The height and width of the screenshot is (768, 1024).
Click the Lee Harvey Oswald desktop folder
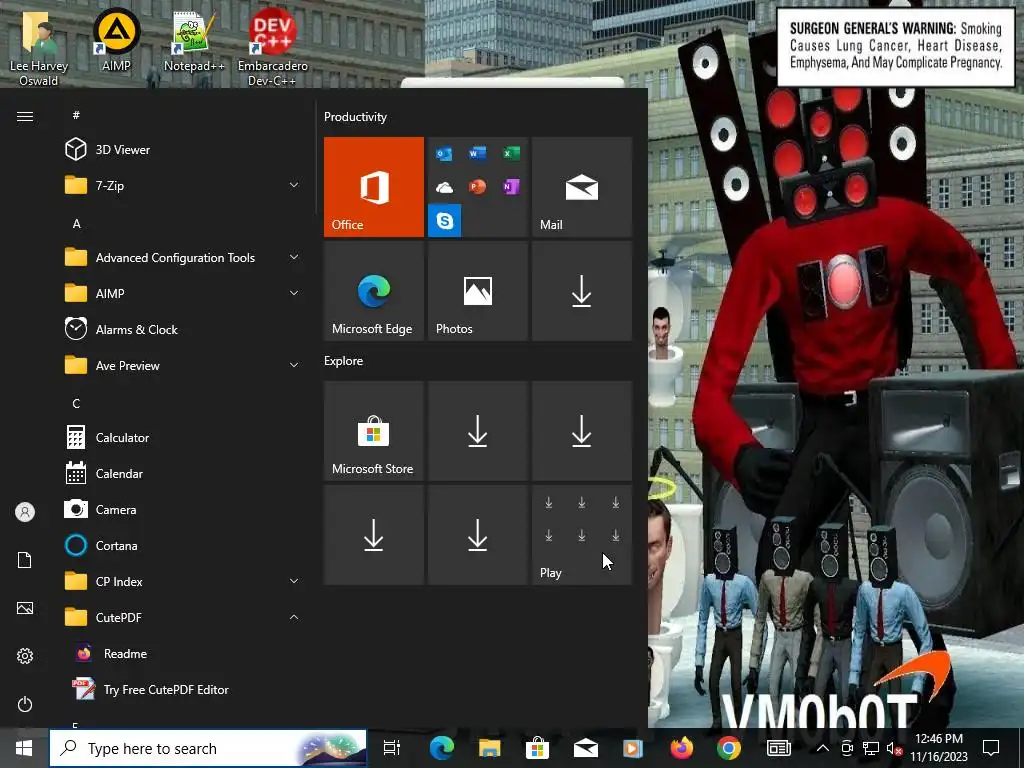[x=39, y=47]
